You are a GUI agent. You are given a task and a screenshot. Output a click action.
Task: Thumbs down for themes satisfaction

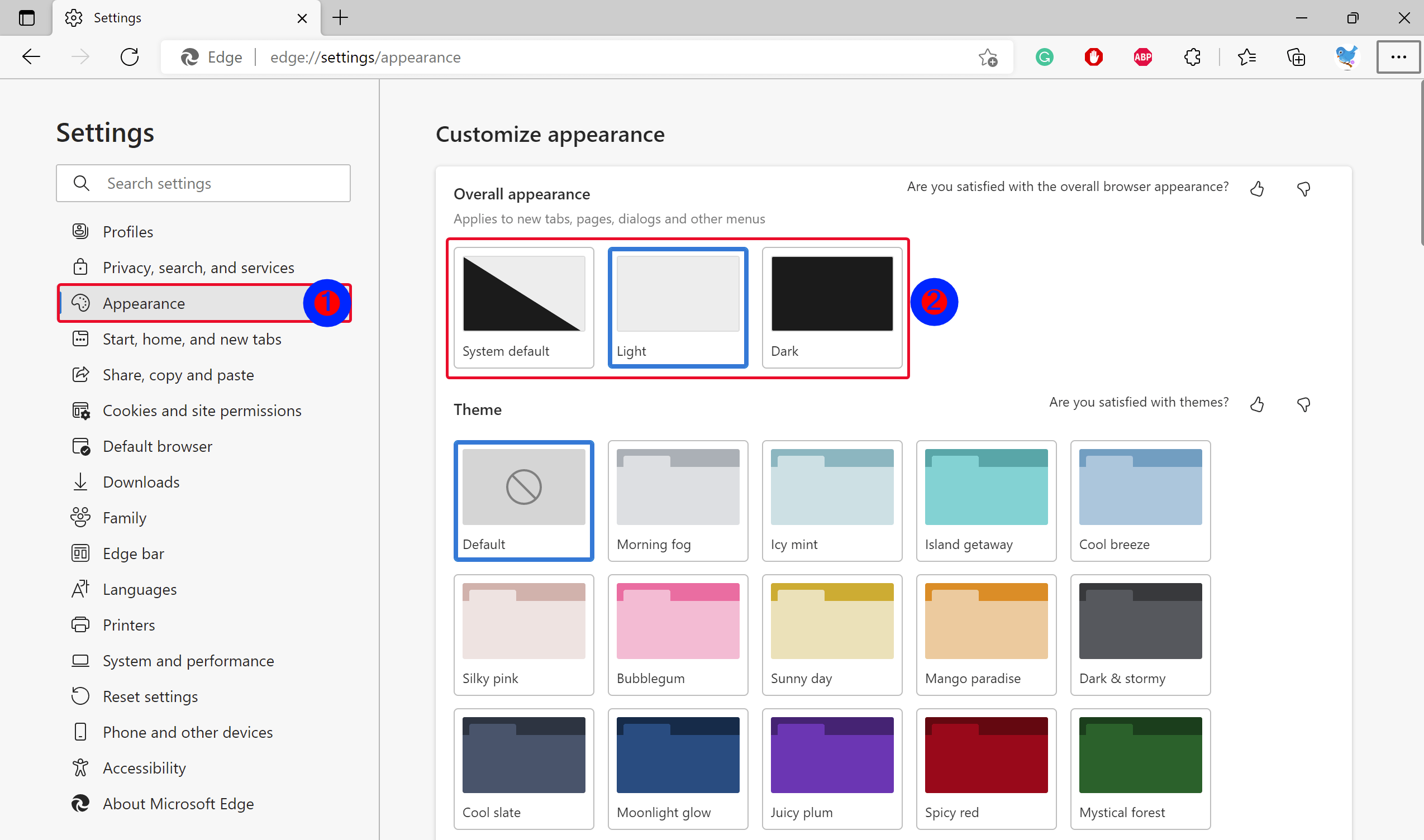[x=1303, y=404]
